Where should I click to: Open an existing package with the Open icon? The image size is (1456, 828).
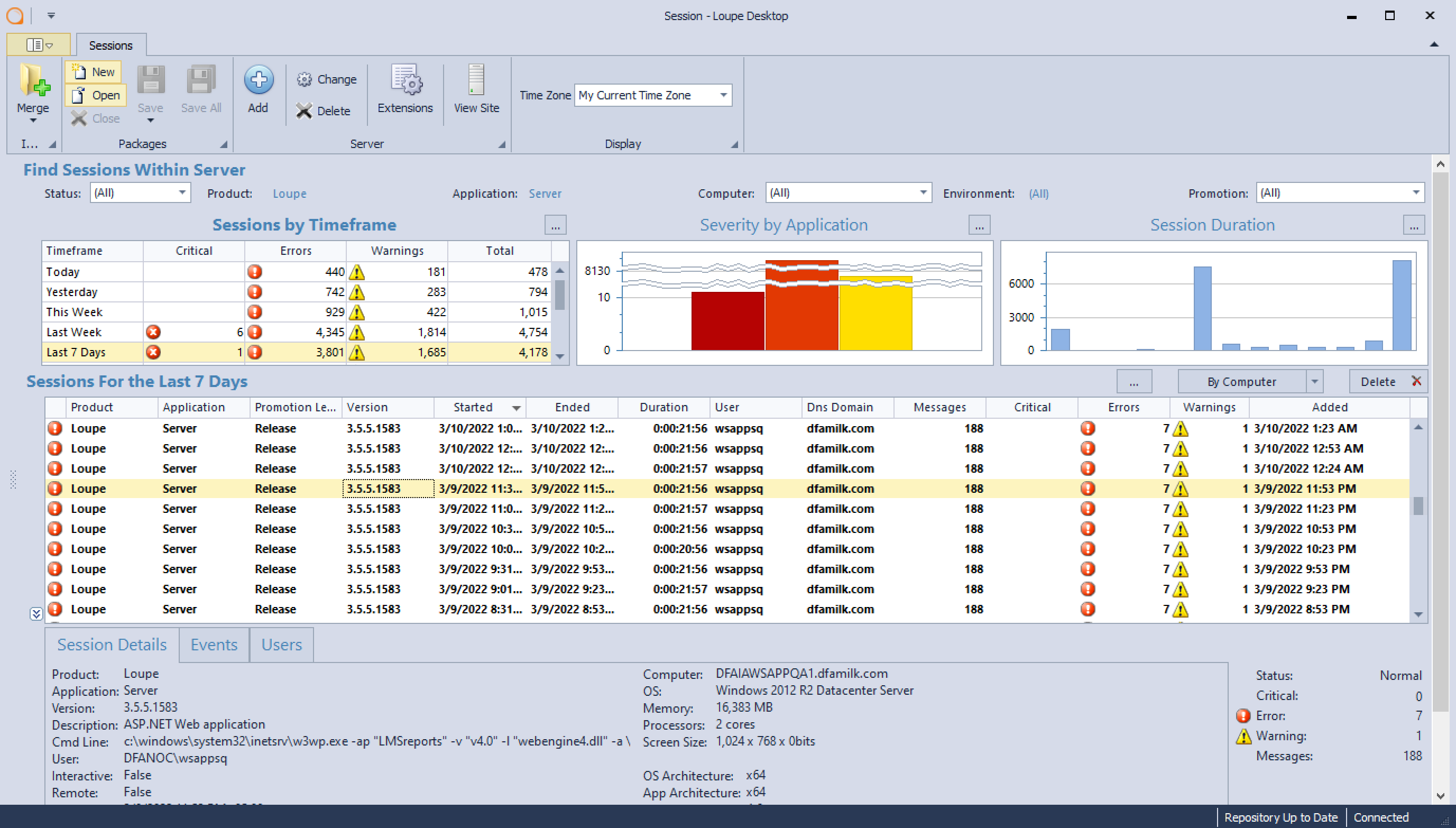pyautogui.click(x=95, y=95)
